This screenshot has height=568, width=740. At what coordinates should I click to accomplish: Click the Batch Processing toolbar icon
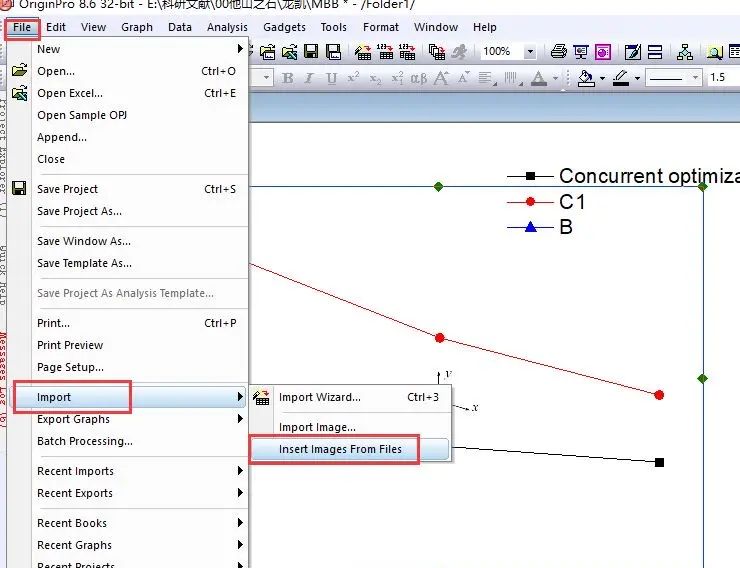437,52
